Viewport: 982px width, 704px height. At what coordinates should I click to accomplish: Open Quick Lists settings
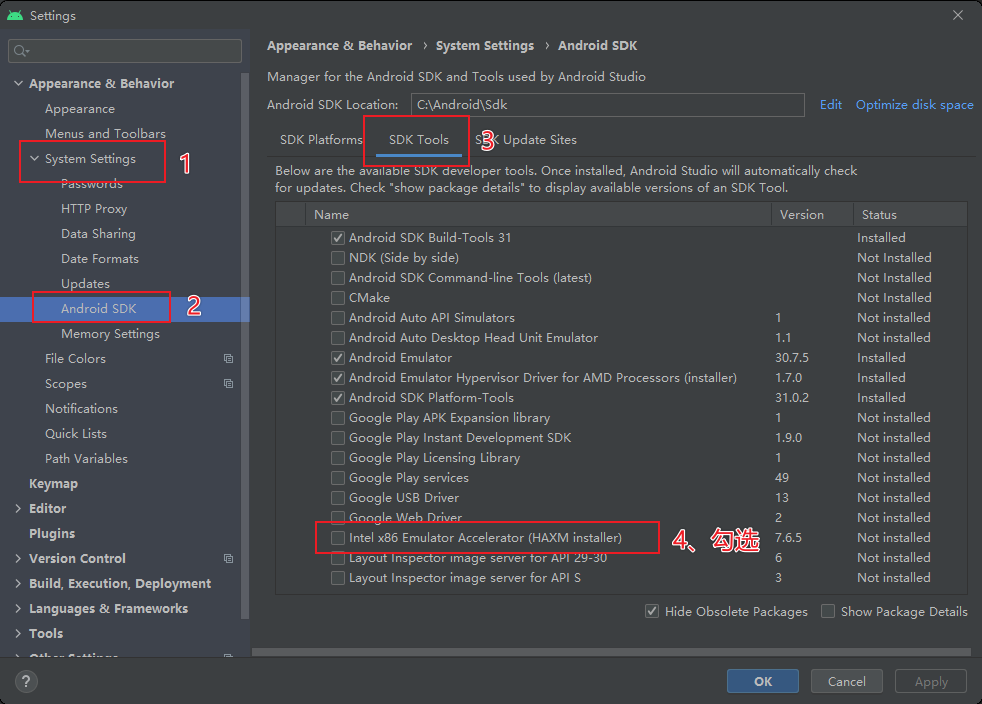76,433
